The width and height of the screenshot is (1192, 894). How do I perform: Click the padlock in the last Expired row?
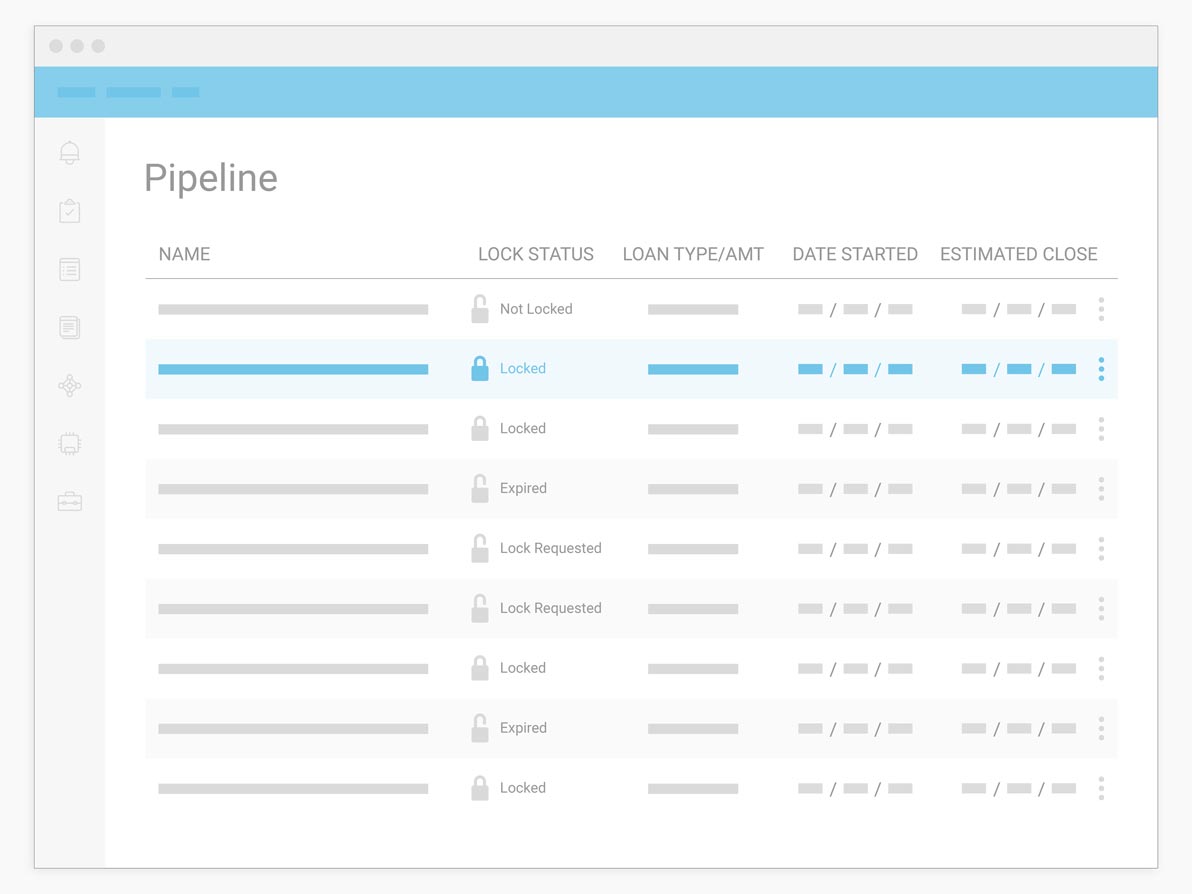[480, 728]
